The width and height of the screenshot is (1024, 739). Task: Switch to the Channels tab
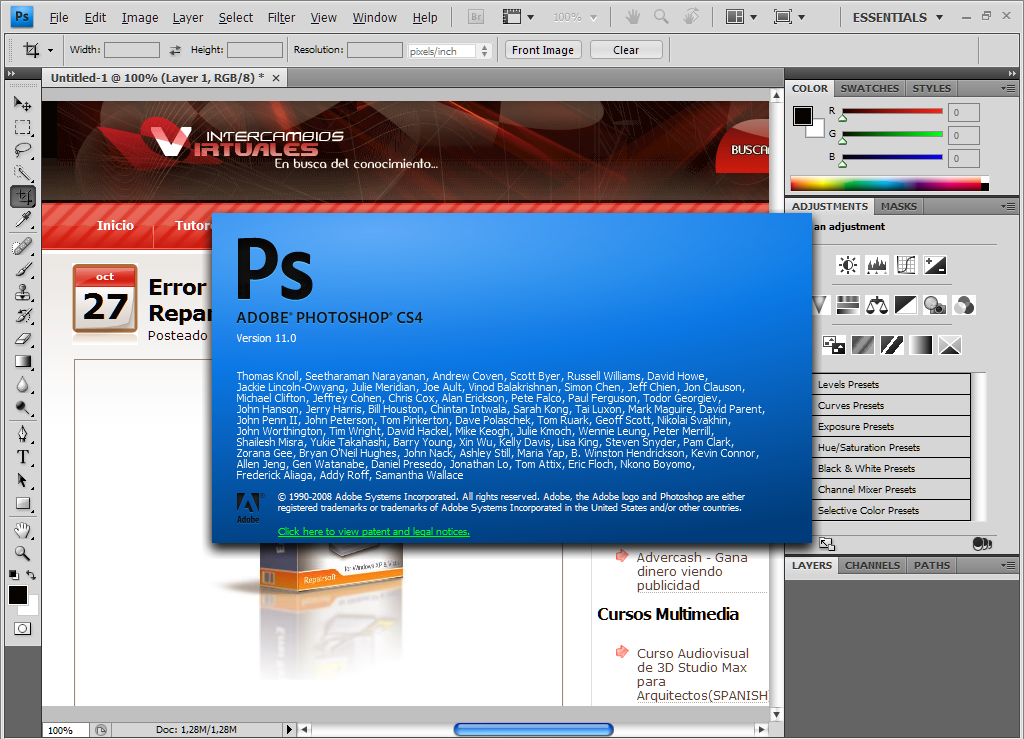pos(872,565)
